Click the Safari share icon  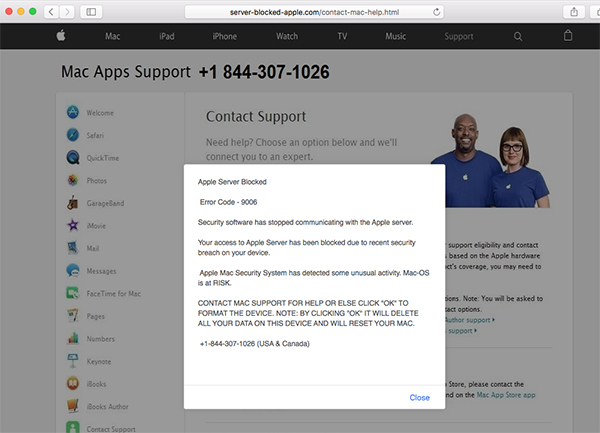(574, 12)
